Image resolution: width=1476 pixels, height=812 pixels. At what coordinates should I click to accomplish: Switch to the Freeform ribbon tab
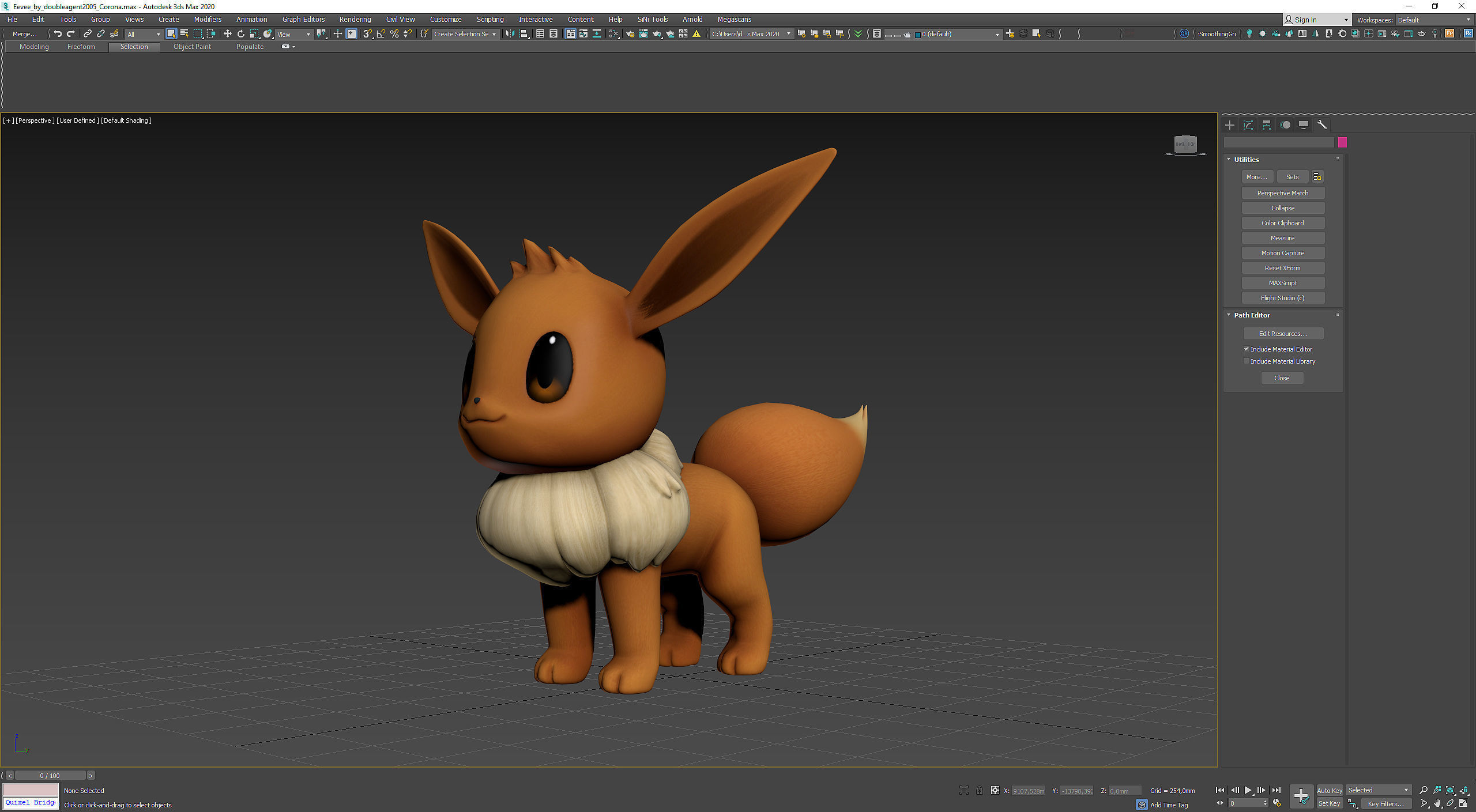coord(81,47)
